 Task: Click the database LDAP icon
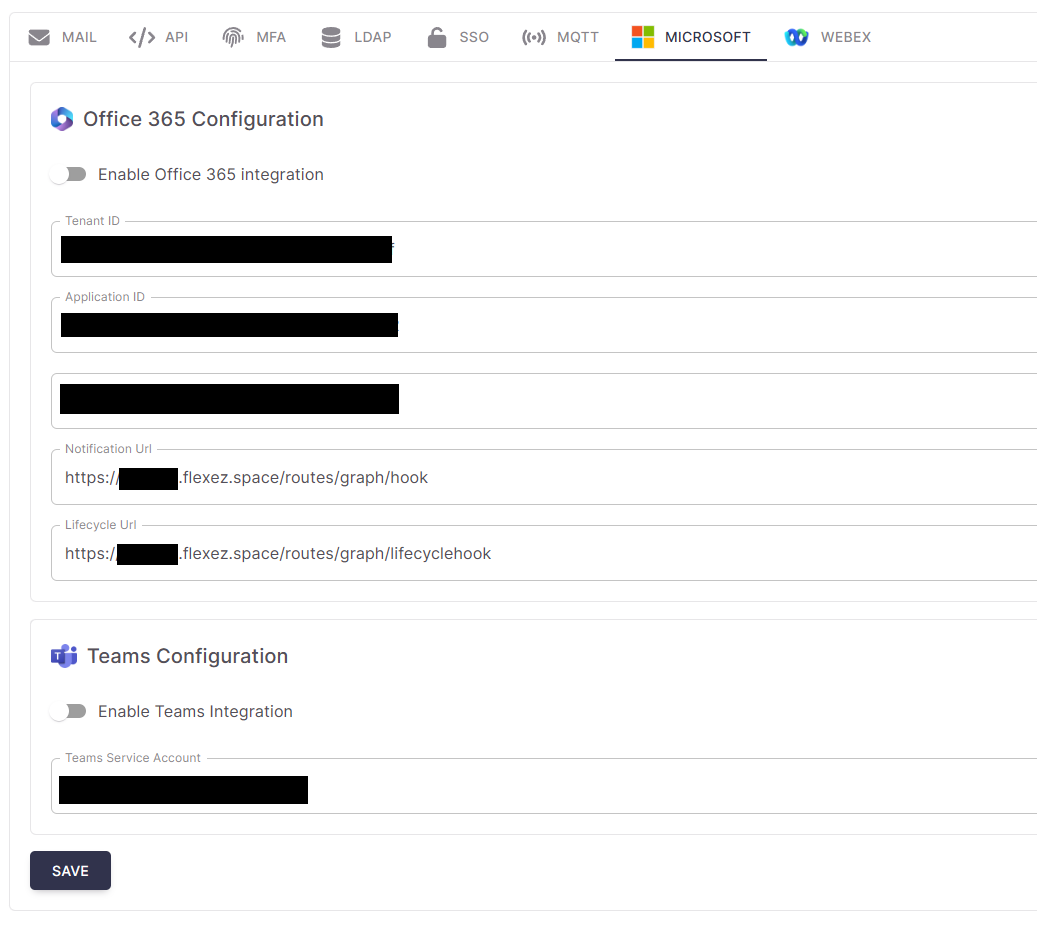tap(331, 37)
